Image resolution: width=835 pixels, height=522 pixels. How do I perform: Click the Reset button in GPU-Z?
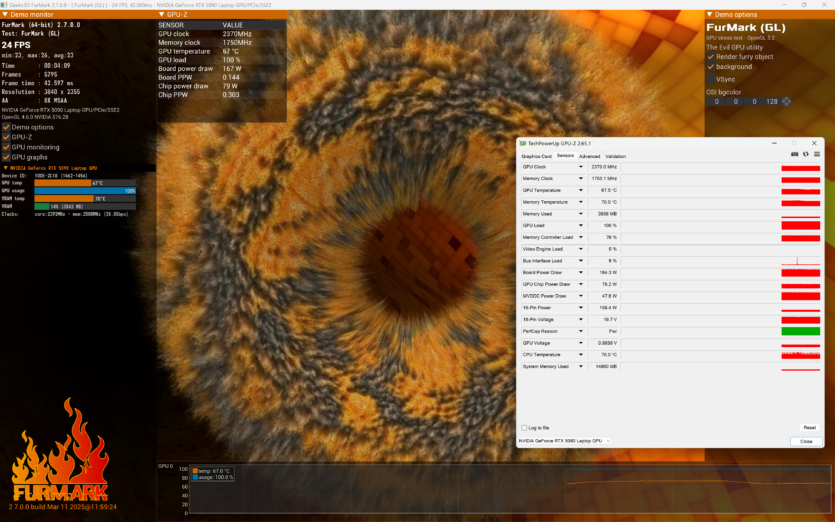tap(809, 428)
